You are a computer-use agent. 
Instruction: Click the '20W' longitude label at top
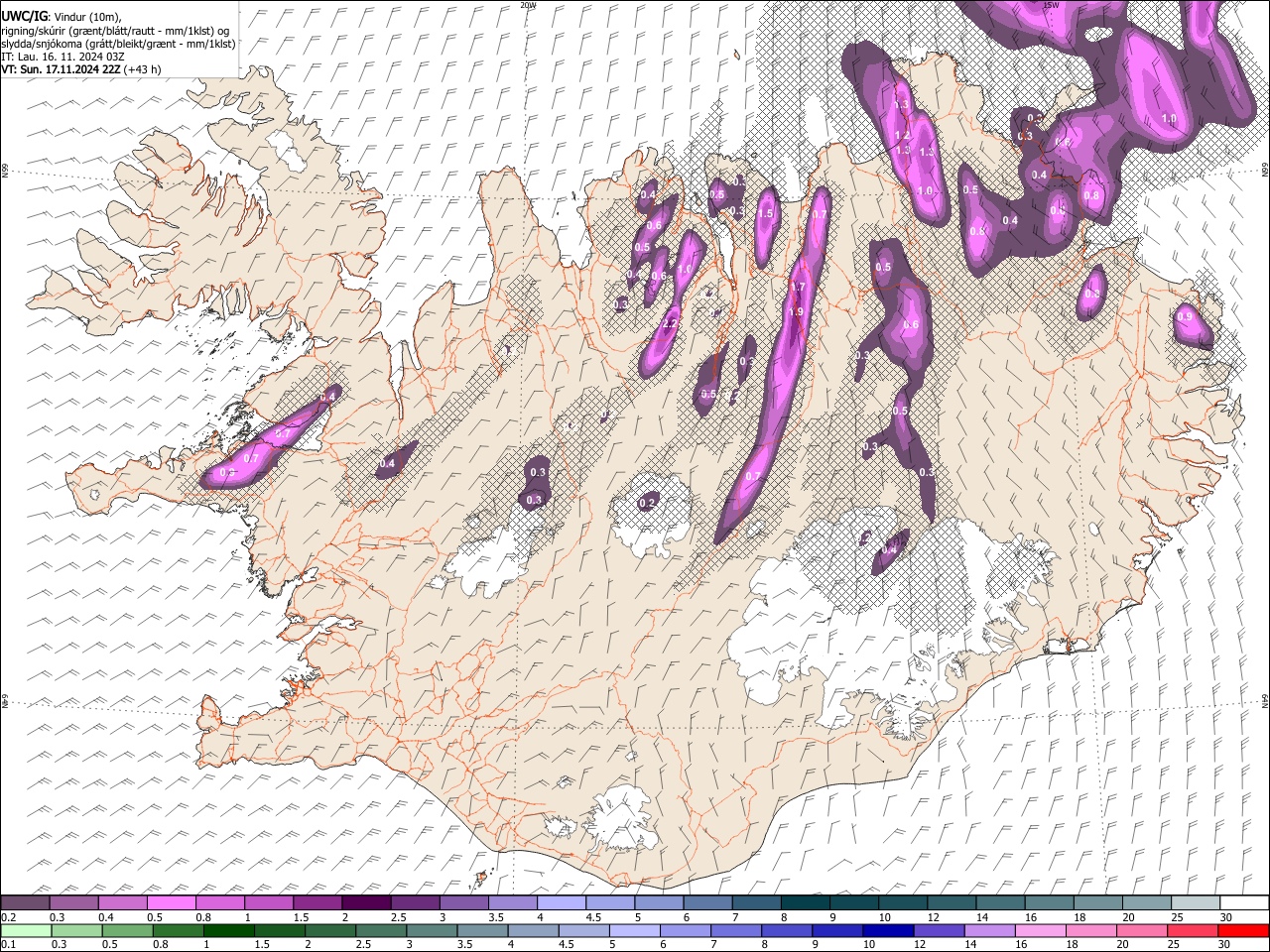pyautogui.click(x=528, y=5)
